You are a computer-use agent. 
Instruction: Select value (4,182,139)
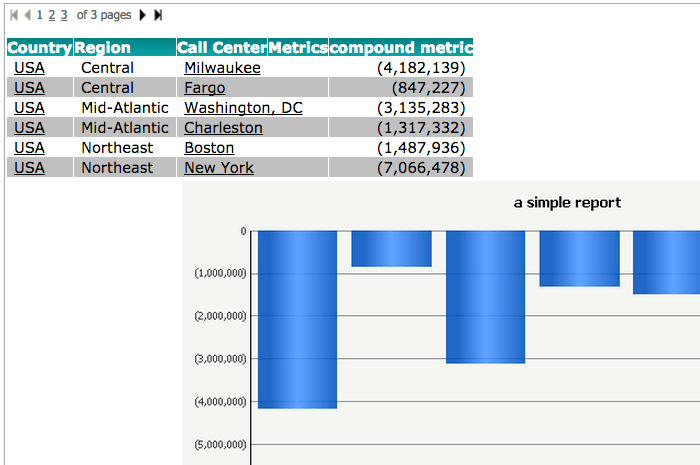[x=421, y=68]
